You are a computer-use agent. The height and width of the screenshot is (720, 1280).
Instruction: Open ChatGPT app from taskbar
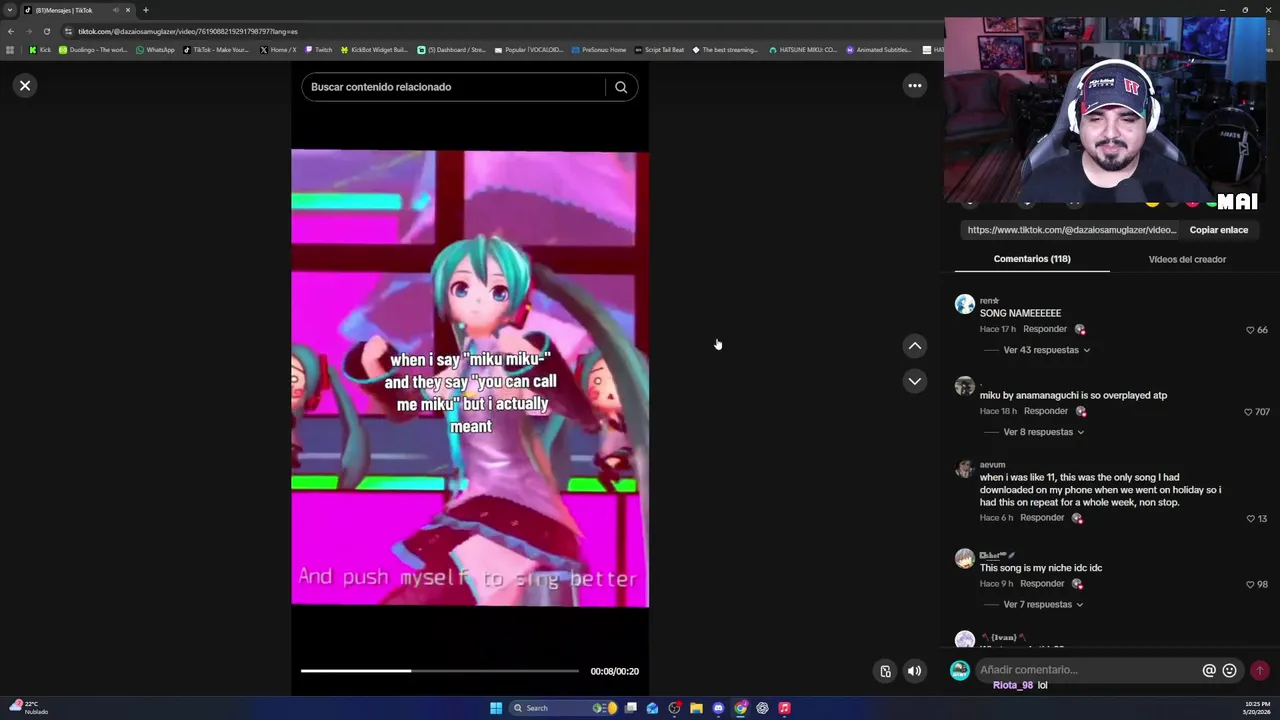762,708
